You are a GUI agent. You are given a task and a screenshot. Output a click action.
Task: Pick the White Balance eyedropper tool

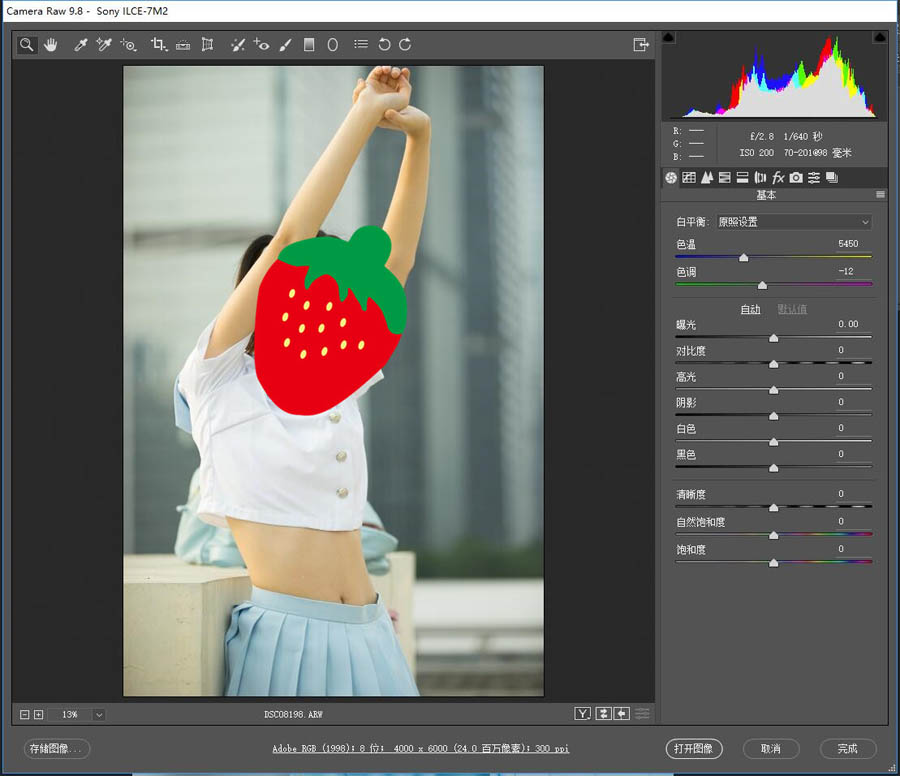tap(81, 45)
